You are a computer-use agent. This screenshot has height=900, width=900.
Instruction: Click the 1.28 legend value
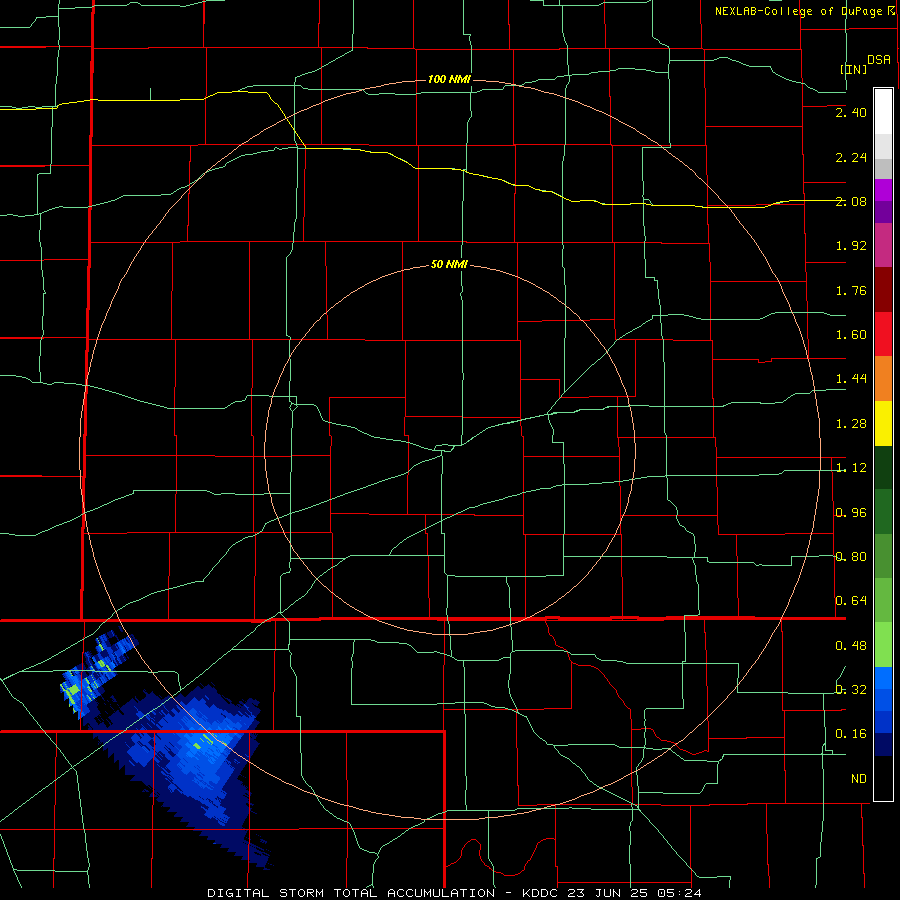(851, 424)
